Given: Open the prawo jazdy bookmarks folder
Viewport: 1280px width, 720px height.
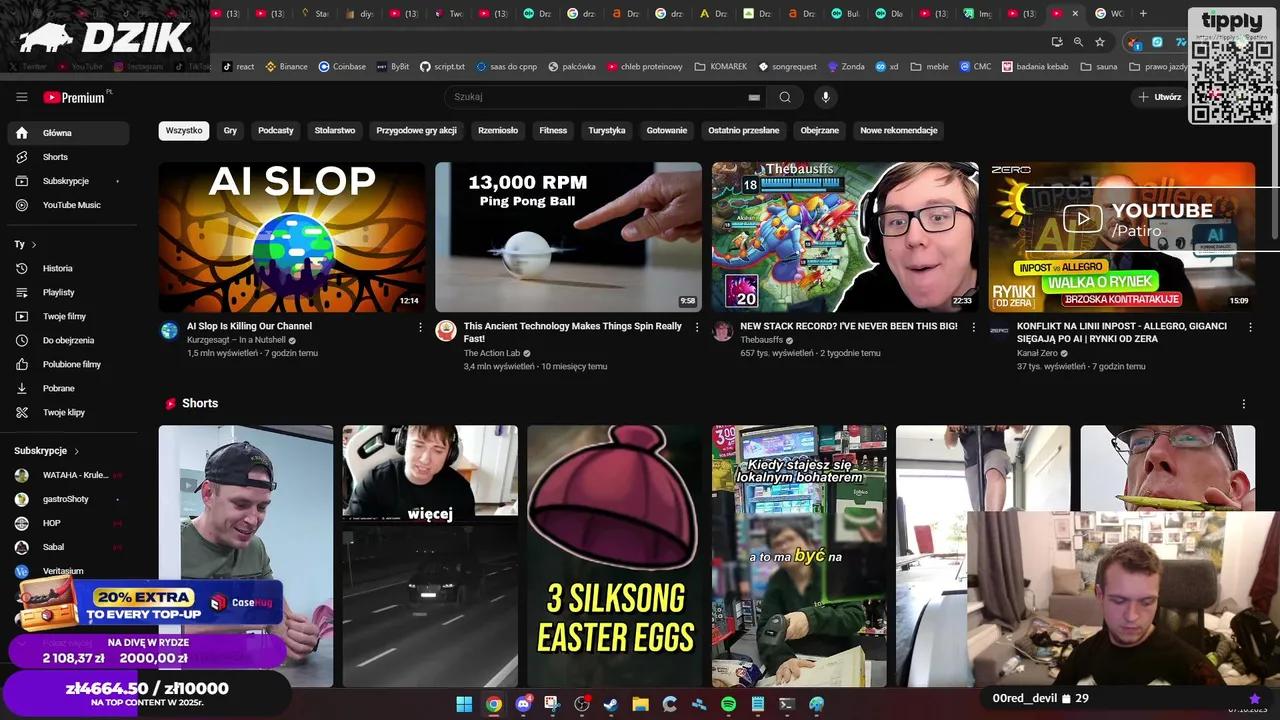Looking at the screenshot, I should coord(1158,67).
